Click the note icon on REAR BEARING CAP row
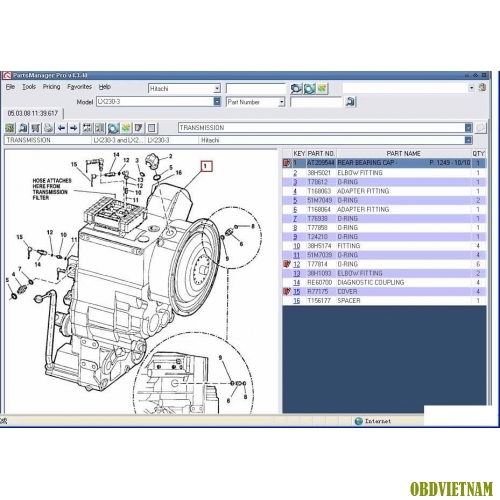 [287, 163]
